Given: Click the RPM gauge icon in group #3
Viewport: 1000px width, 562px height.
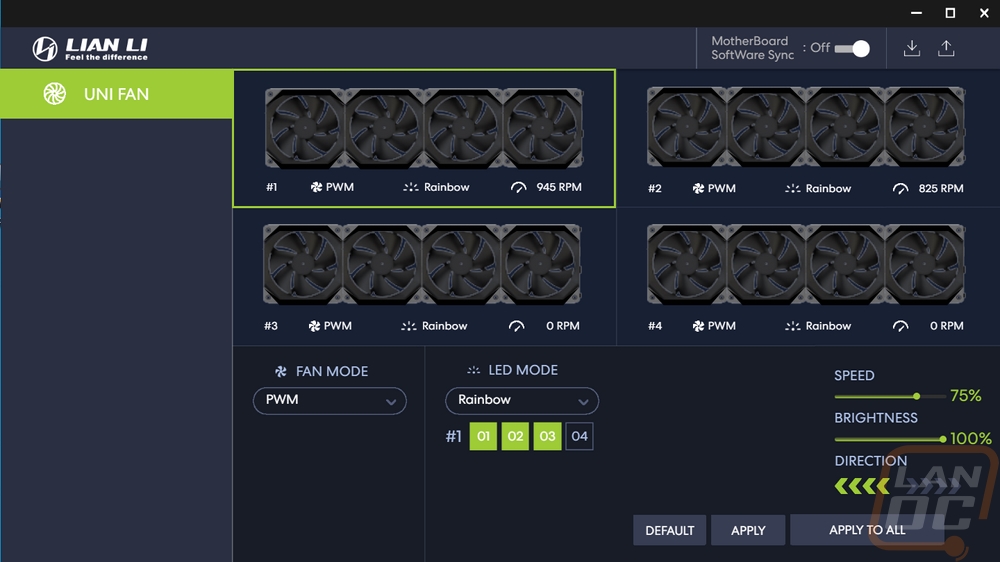Looking at the screenshot, I should pyautogui.click(x=517, y=326).
